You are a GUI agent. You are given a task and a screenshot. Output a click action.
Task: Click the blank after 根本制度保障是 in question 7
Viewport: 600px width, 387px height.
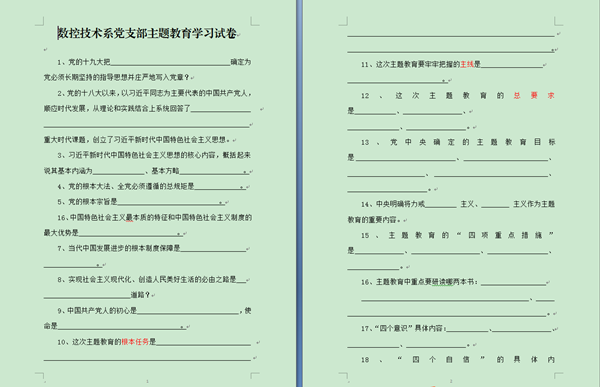click(213, 250)
